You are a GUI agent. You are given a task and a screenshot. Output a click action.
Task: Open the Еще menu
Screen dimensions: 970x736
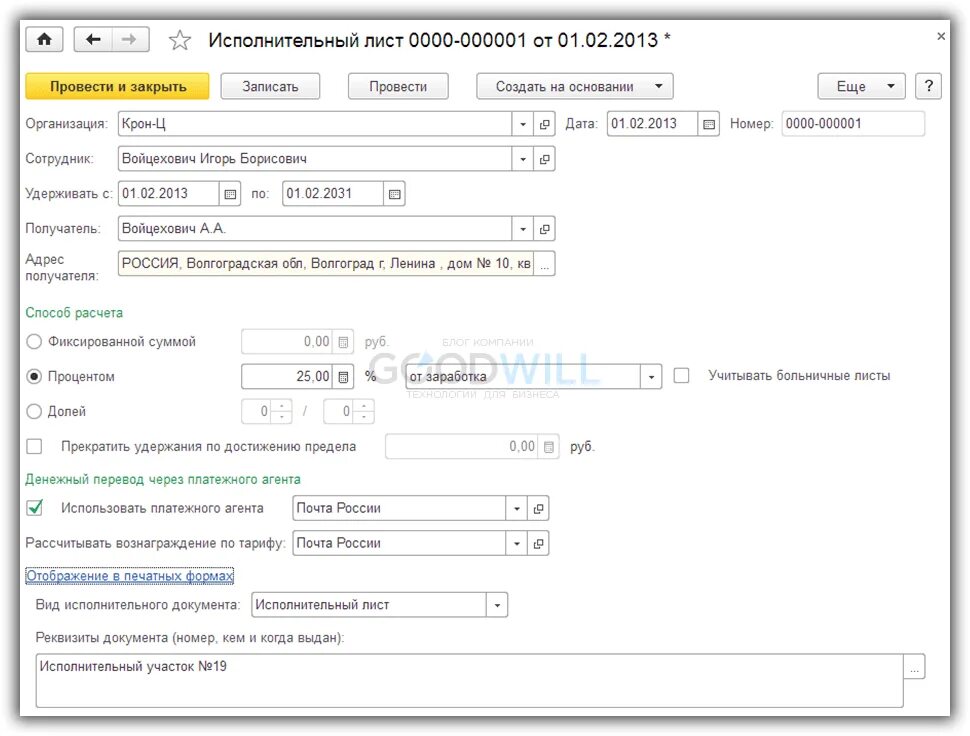[x=861, y=86]
